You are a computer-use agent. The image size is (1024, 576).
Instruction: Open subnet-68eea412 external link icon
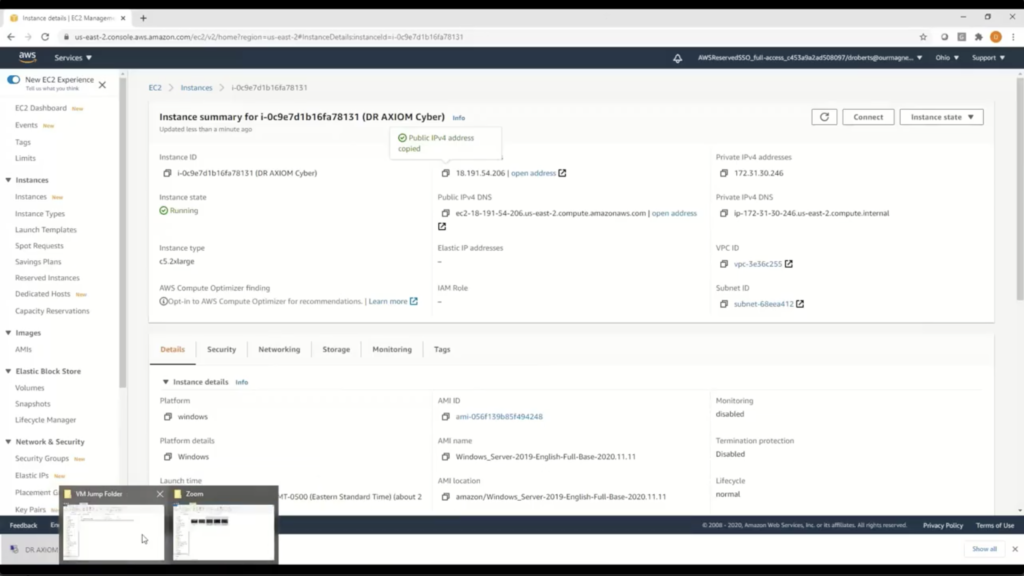[800, 304]
